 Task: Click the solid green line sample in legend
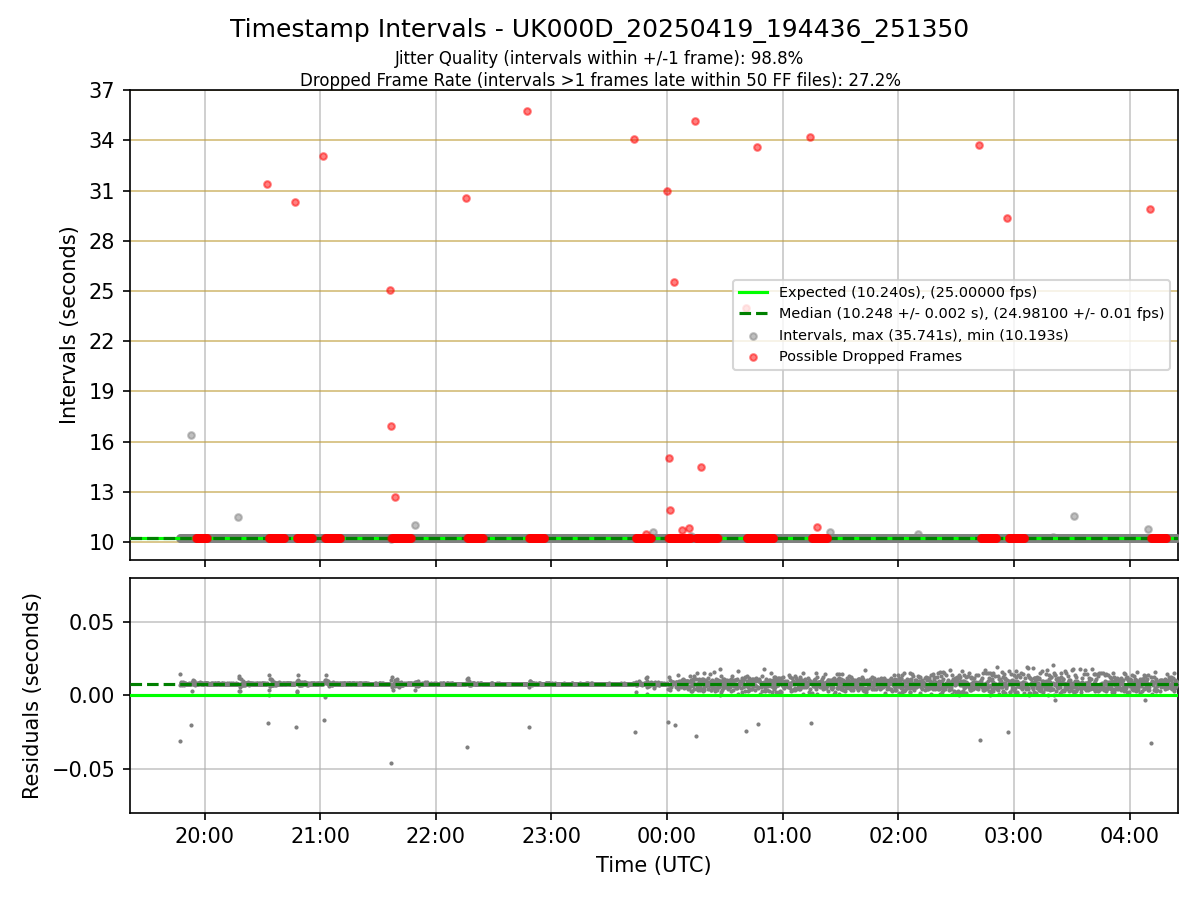point(754,293)
